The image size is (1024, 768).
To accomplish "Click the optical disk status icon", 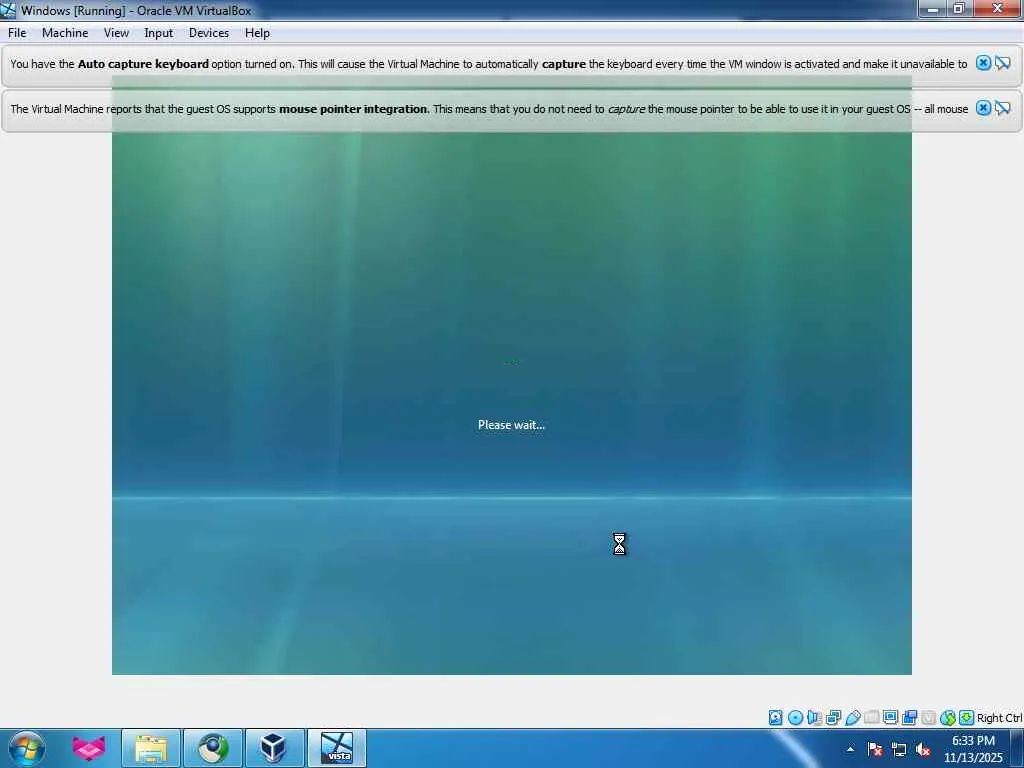I will (795, 718).
